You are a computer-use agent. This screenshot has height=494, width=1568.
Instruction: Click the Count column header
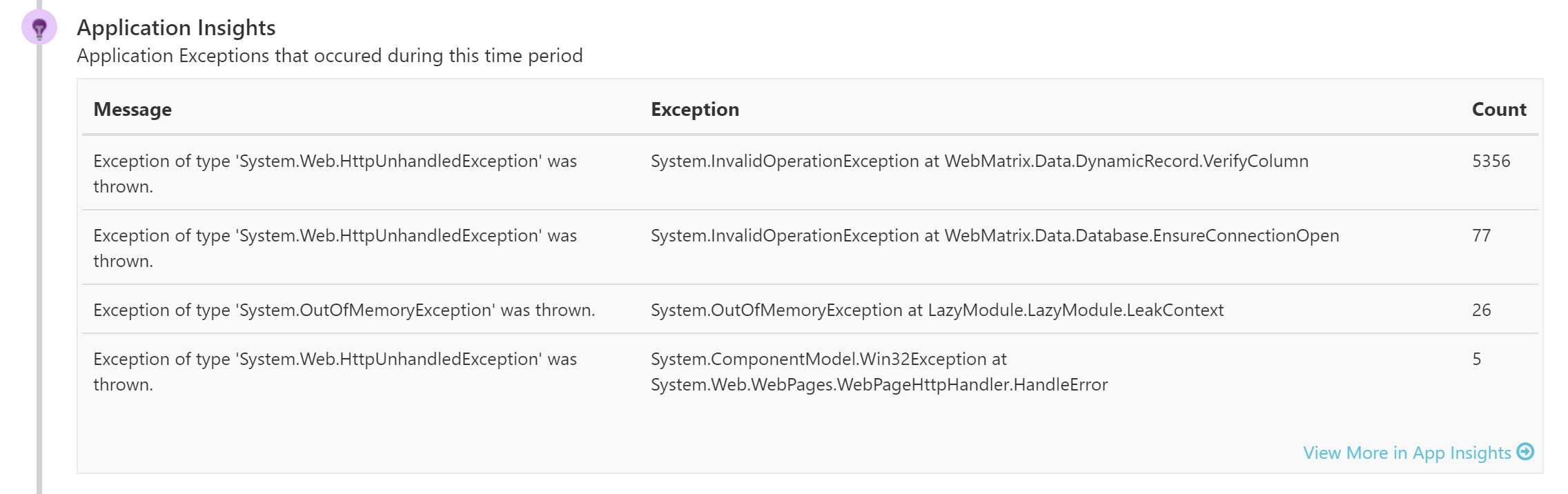(1498, 110)
